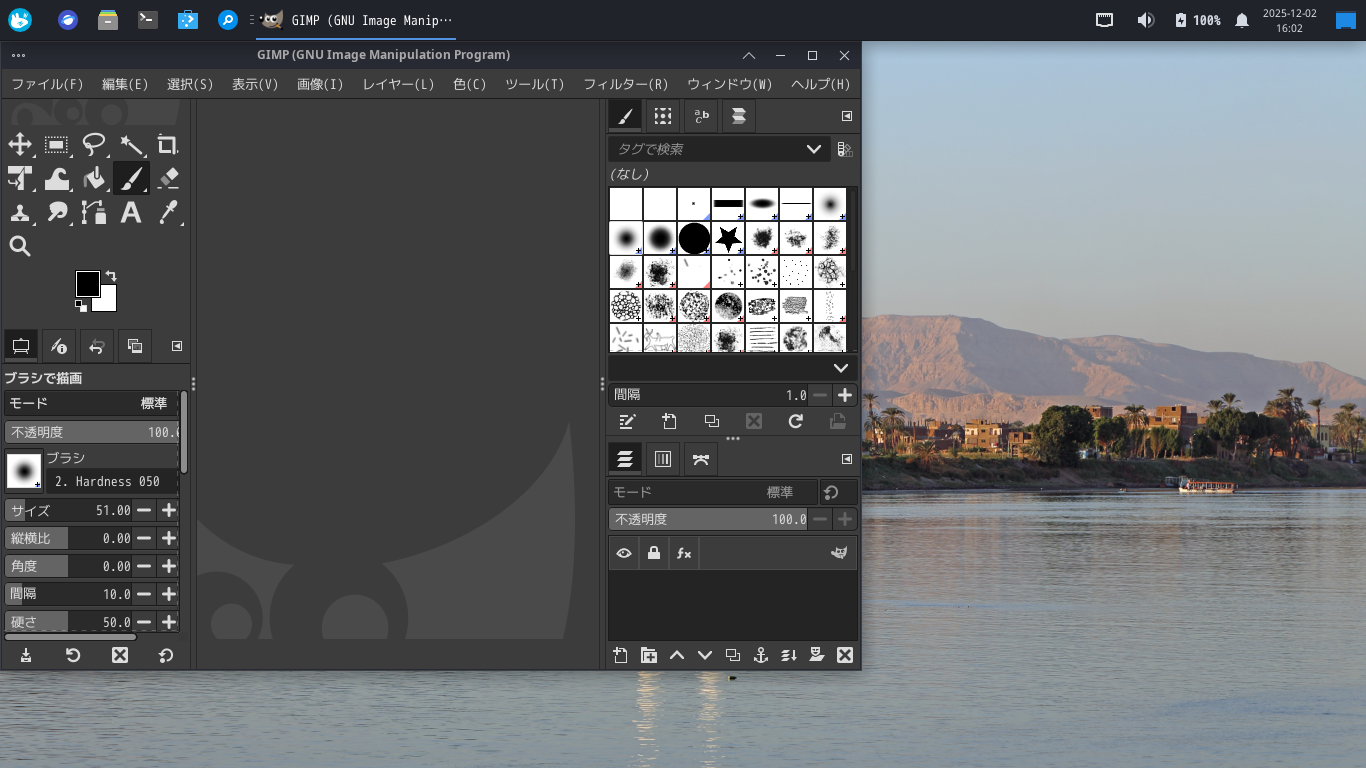The image size is (1366, 768).
Task: Switch to the Channels tab
Action: (x=663, y=458)
